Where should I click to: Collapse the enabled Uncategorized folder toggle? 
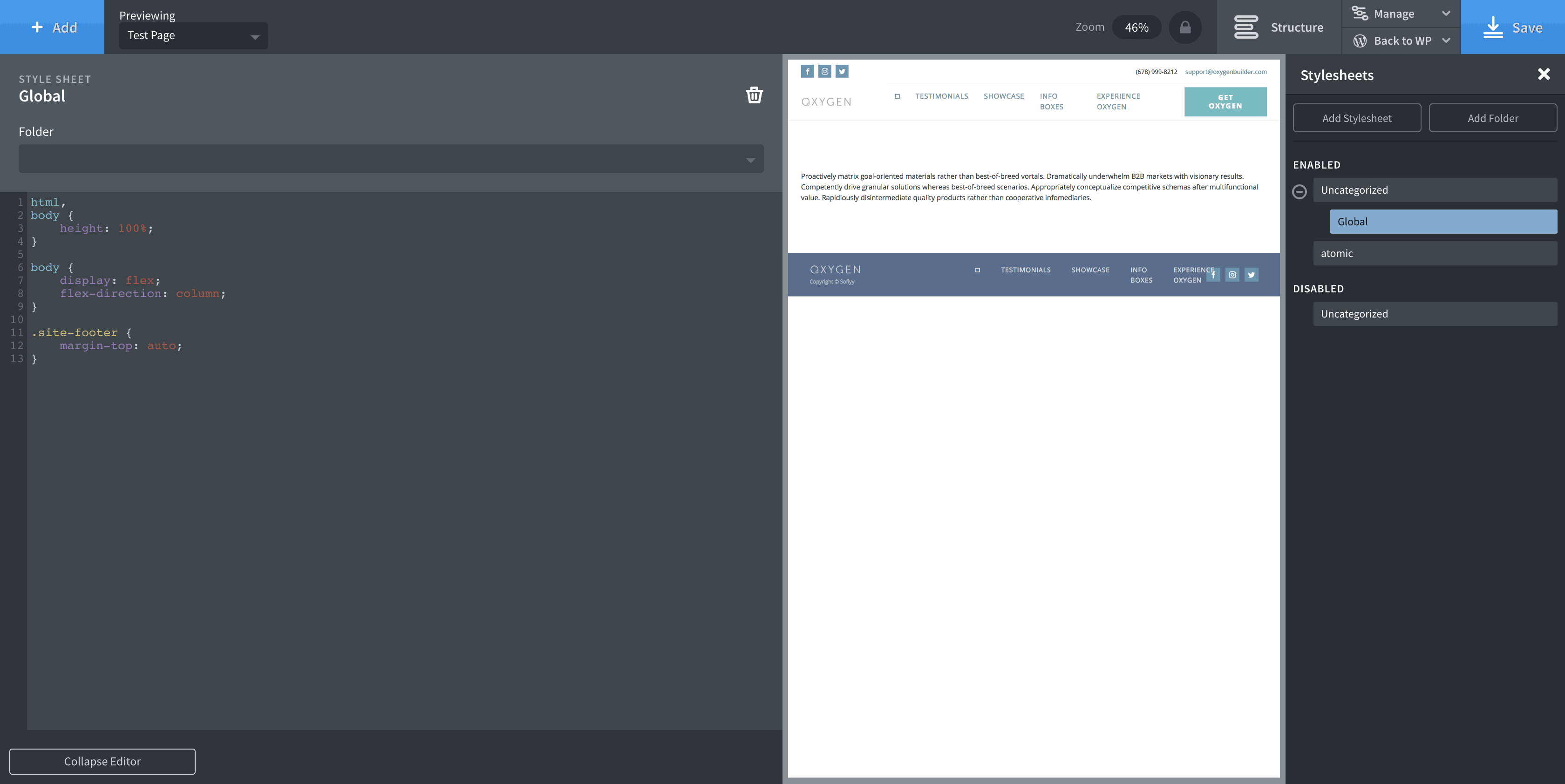(1300, 192)
